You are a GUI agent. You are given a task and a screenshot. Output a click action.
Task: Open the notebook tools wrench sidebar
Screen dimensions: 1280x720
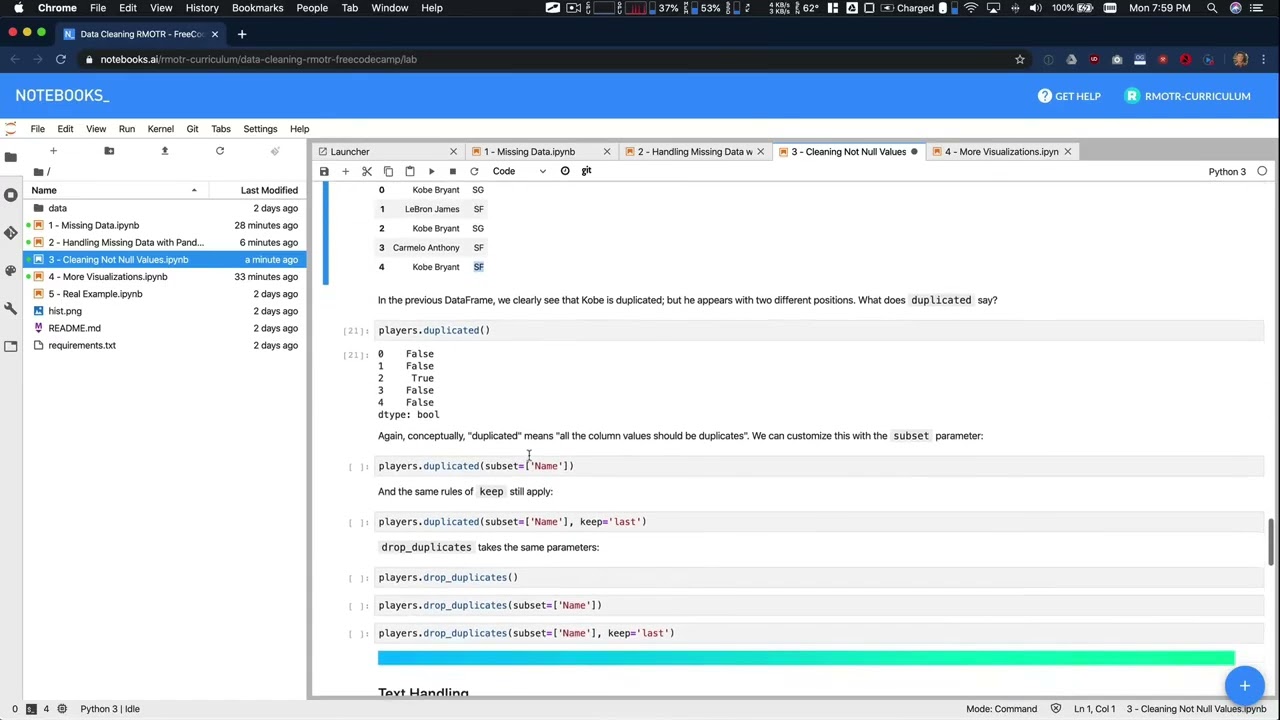pos(11,308)
